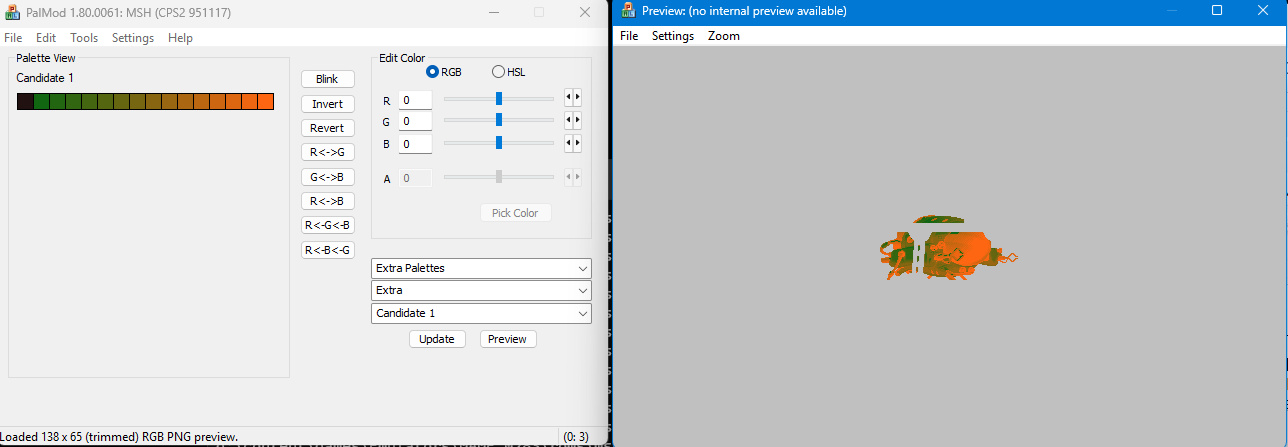This screenshot has height=447, width=1288.
Task: Close the Preview window
Action: coord(1263,10)
